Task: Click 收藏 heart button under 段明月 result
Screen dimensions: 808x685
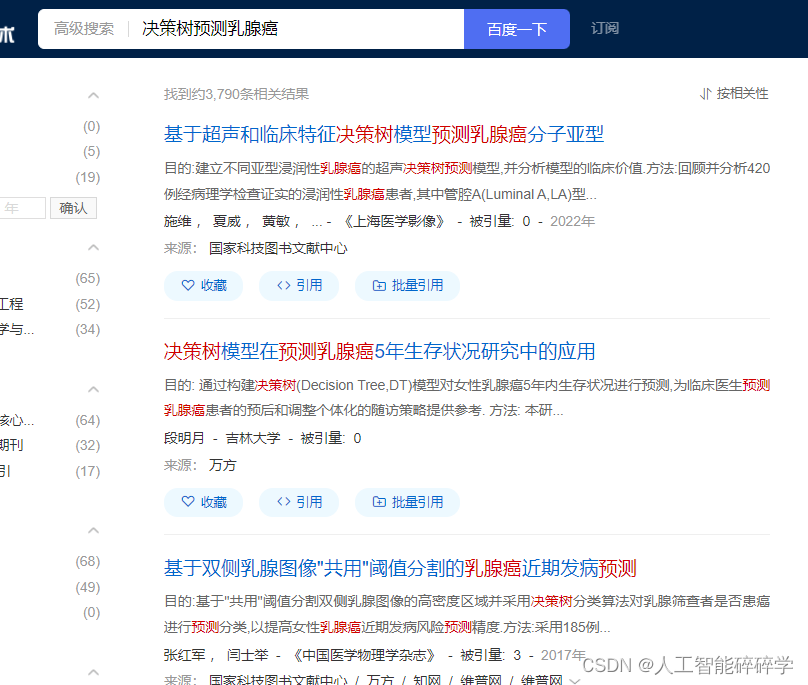Action: tap(204, 502)
